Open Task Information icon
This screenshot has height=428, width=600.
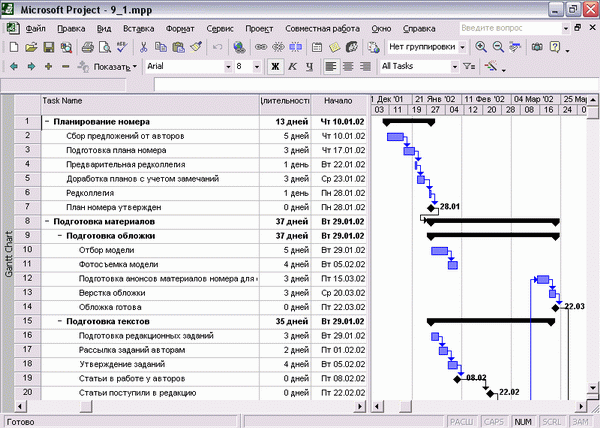tap(317, 47)
